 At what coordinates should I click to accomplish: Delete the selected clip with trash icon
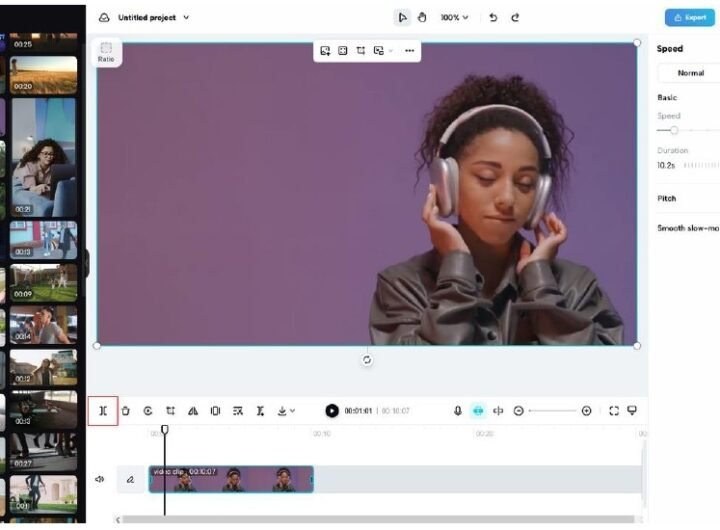126,411
